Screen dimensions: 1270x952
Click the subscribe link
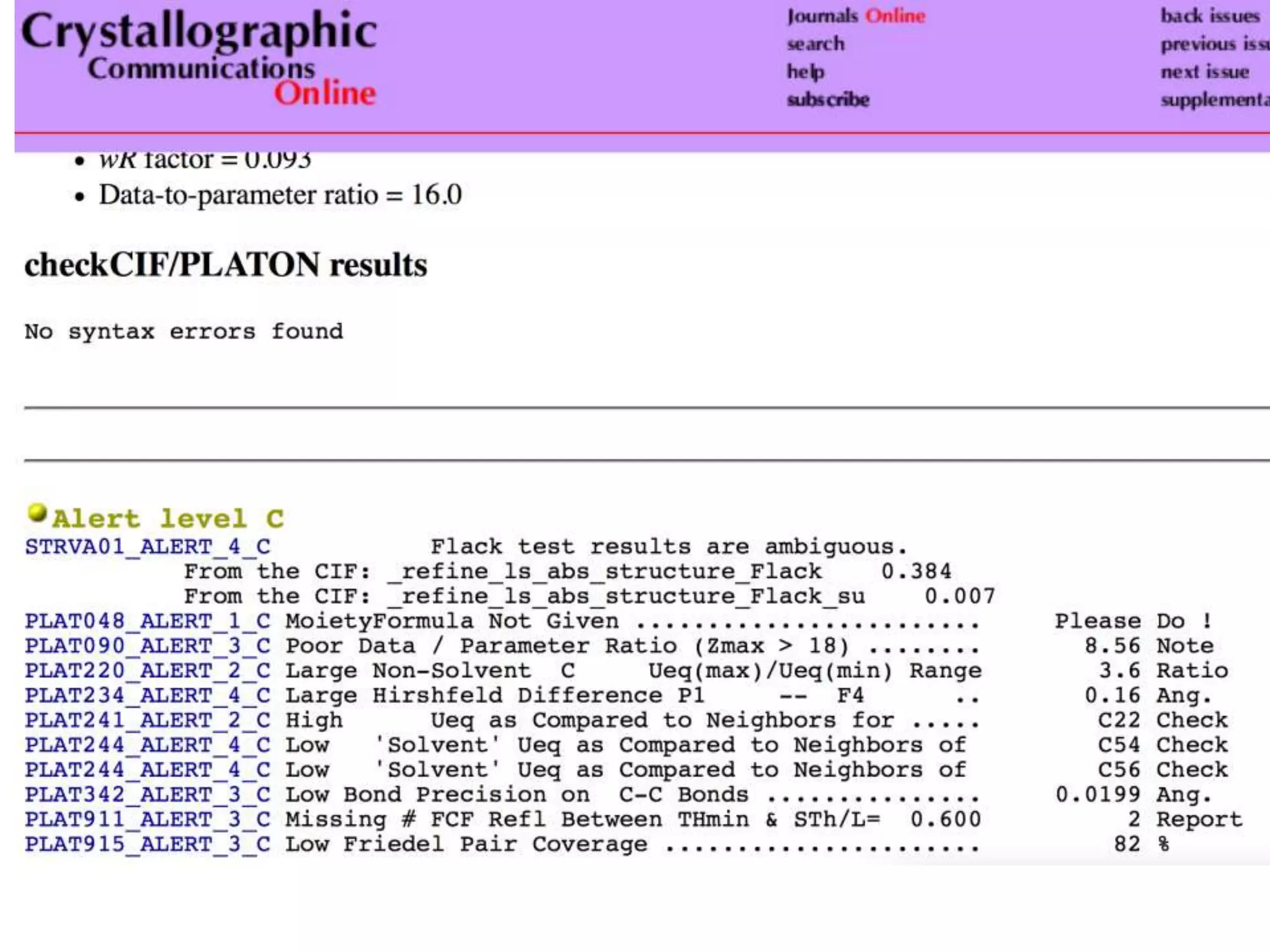click(x=828, y=100)
